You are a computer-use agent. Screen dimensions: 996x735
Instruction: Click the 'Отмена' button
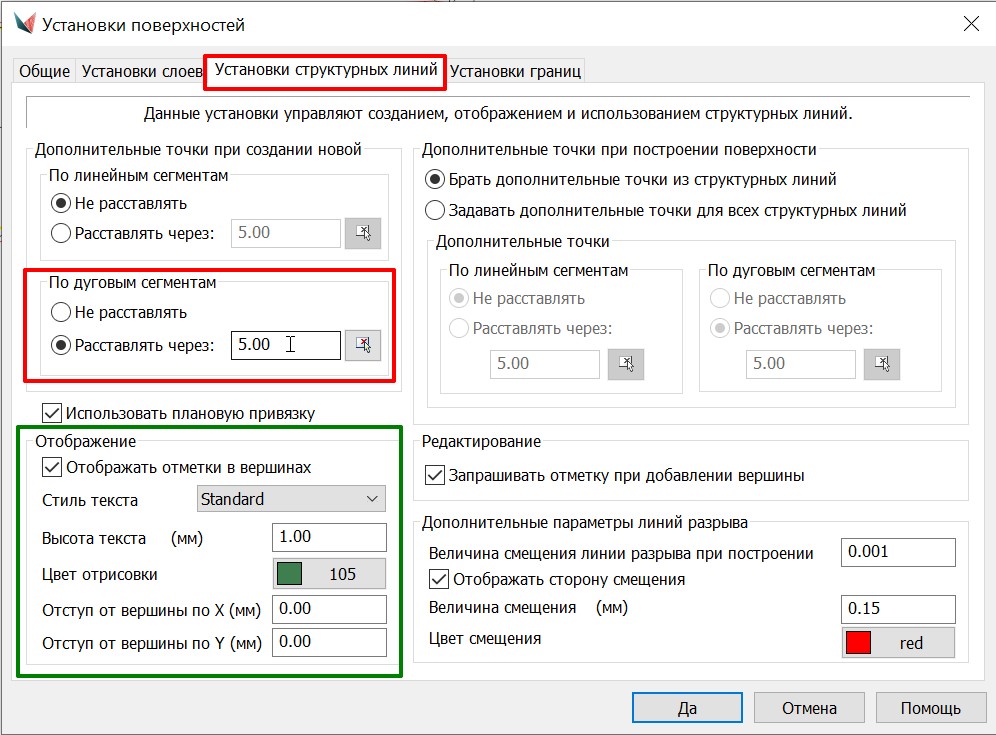tap(809, 708)
